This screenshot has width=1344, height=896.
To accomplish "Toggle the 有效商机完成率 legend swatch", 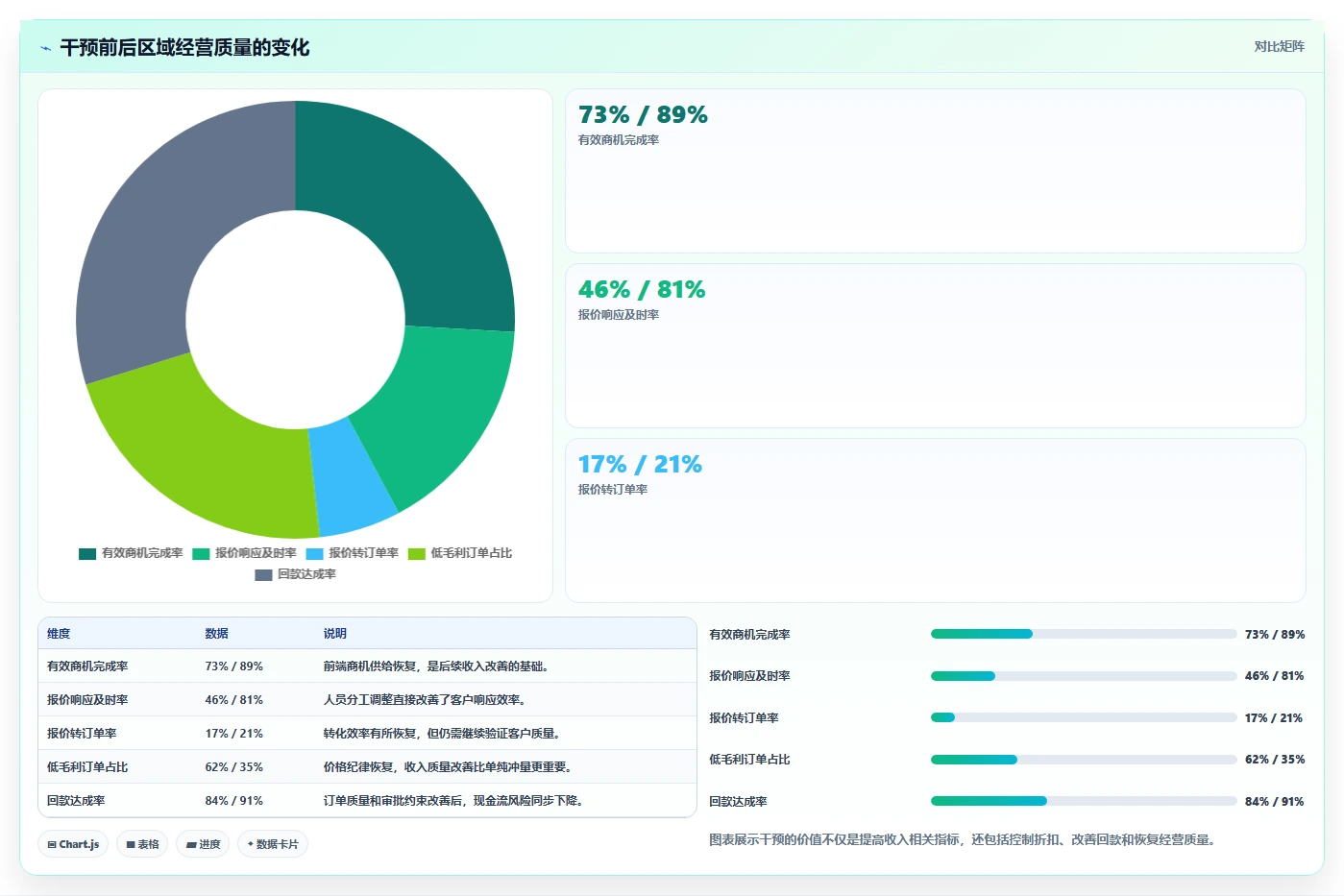I will (x=87, y=553).
